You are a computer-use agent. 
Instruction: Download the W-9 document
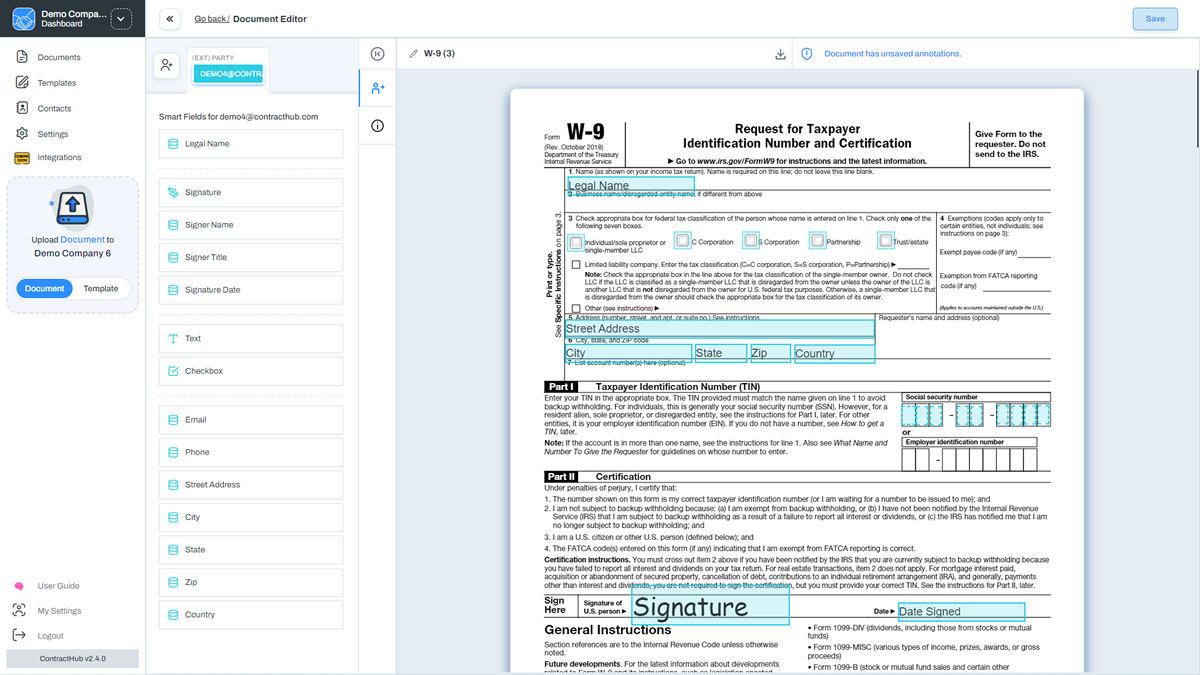pos(781,54)
